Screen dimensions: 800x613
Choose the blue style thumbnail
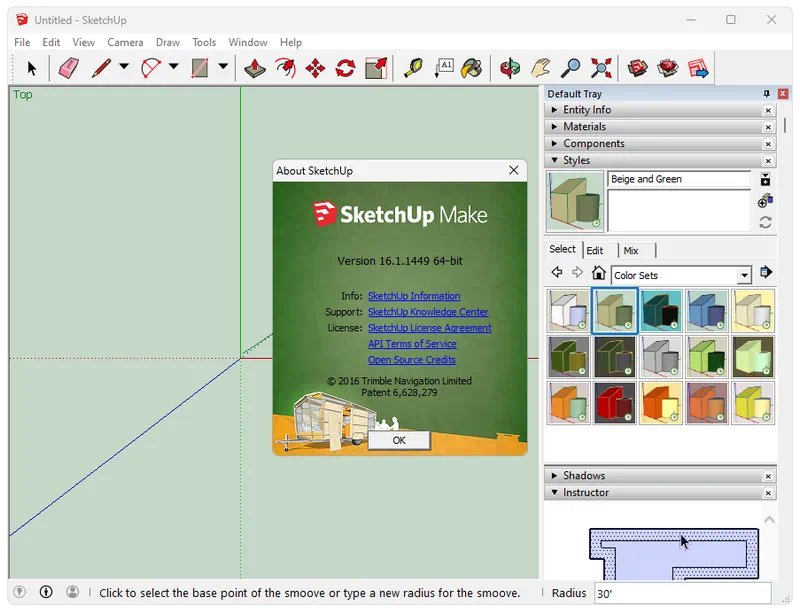[x=707, y=311]
